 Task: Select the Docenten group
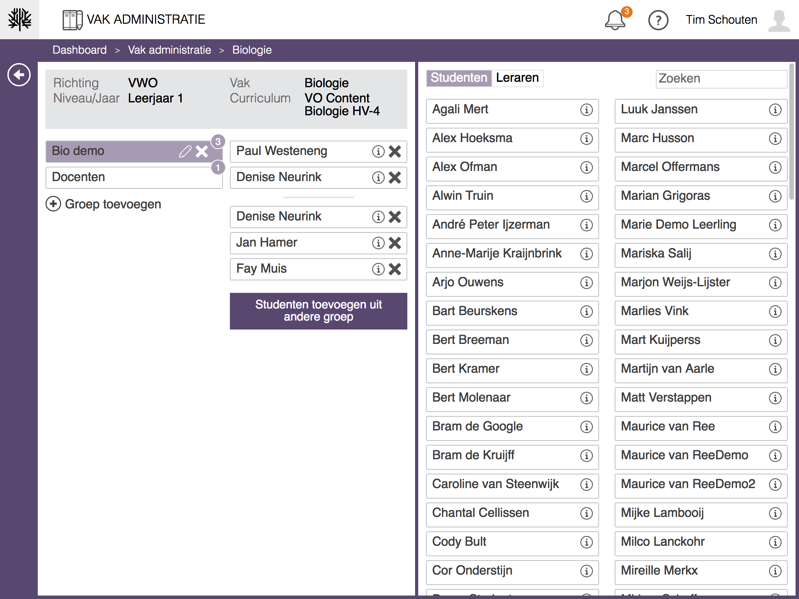[x=133, y=177]
